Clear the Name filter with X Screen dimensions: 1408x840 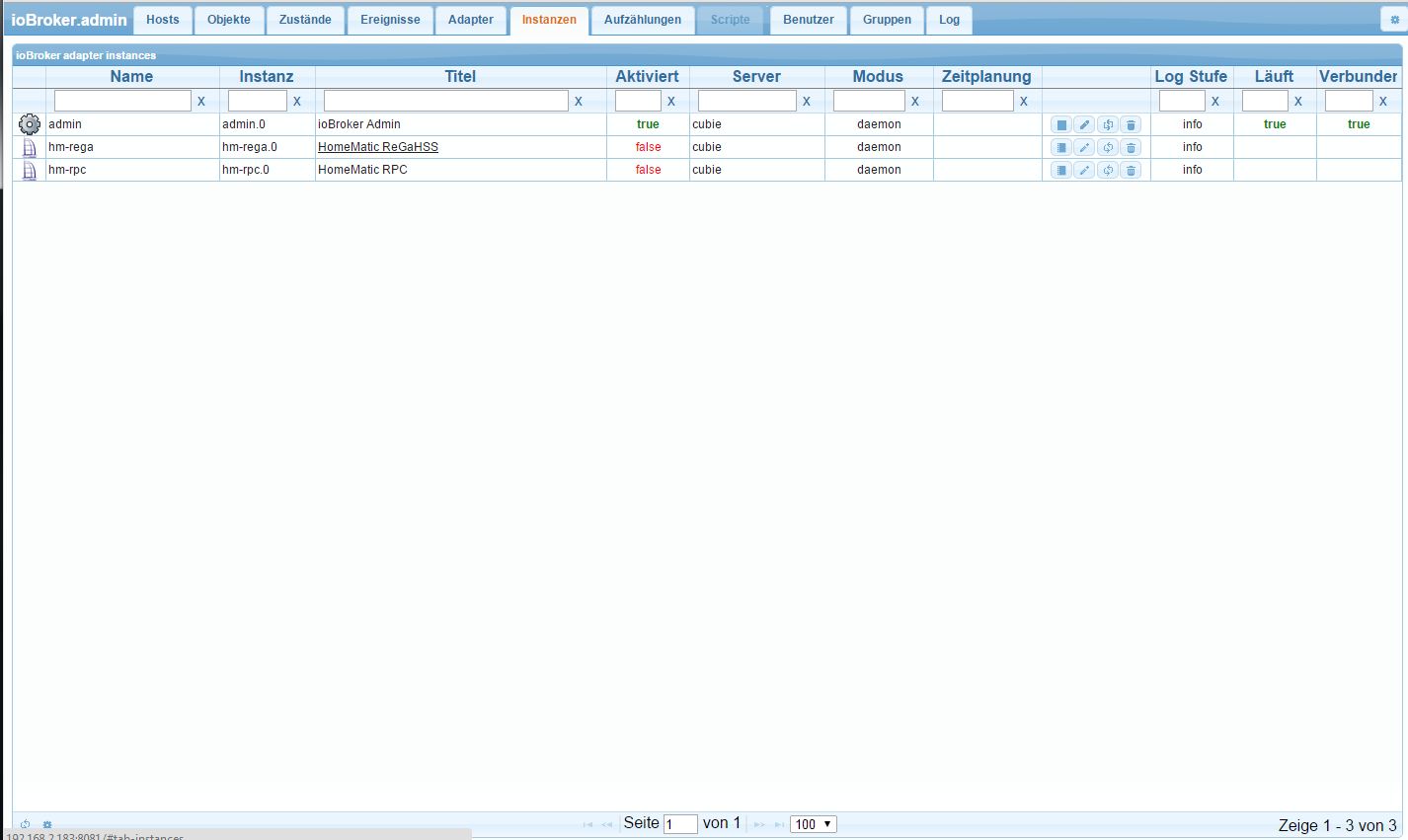(201, 102)
